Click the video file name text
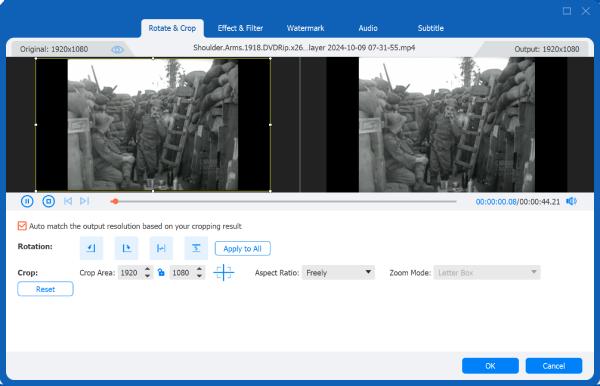The image size is (600, 386). click(304, 48)
